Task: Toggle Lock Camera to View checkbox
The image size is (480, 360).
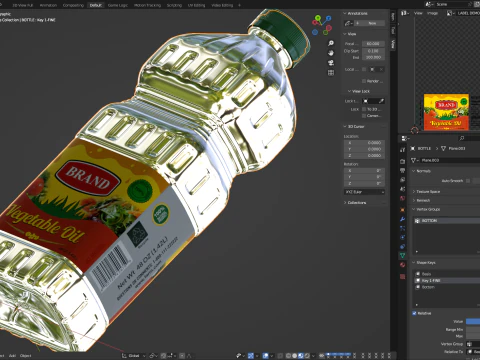Action: (x=364, y=116)
